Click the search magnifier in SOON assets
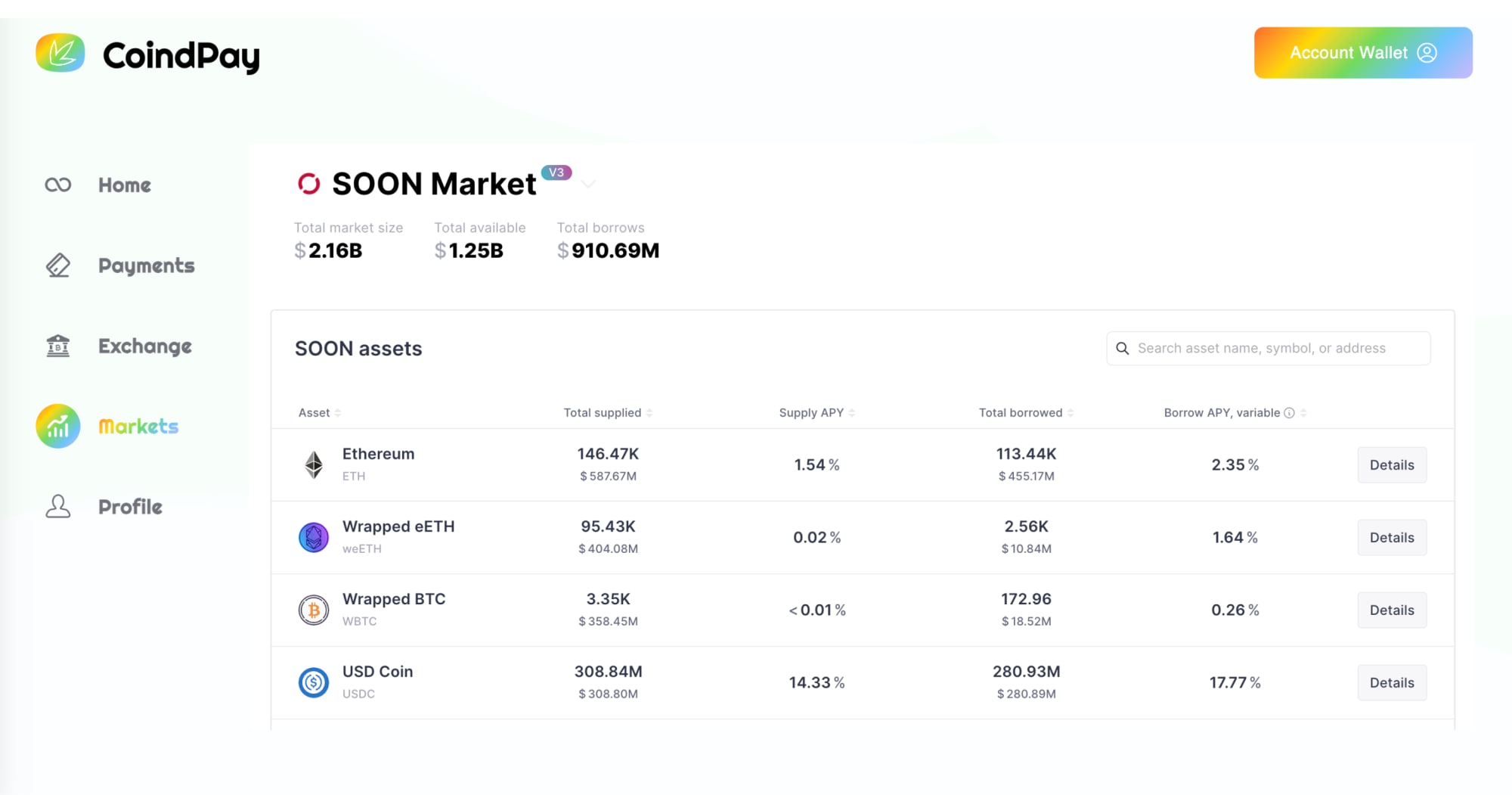Viewport: 1512px width, 795px height. tap(1123, 348)
